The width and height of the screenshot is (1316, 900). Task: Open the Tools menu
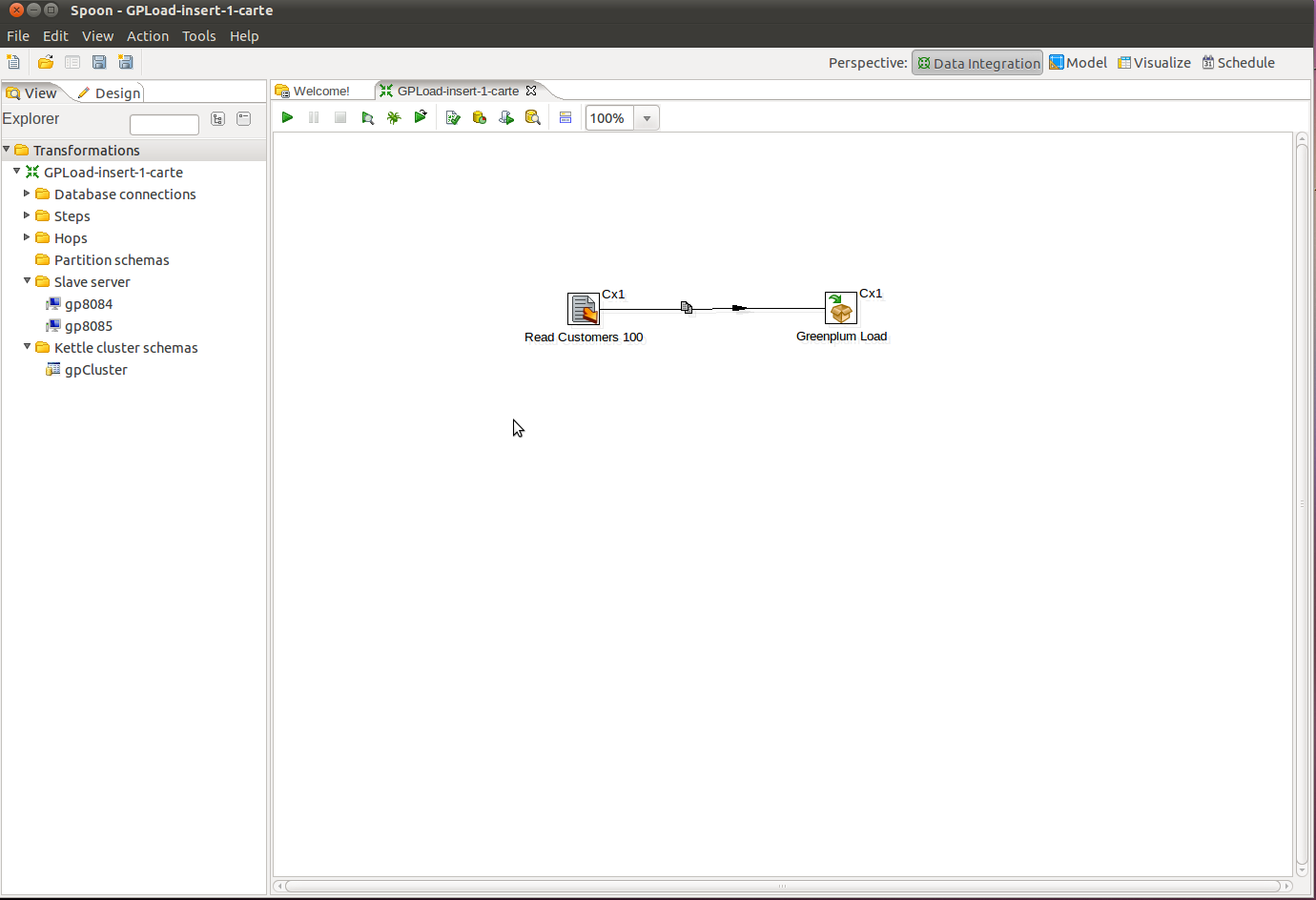tap(199, 36)
